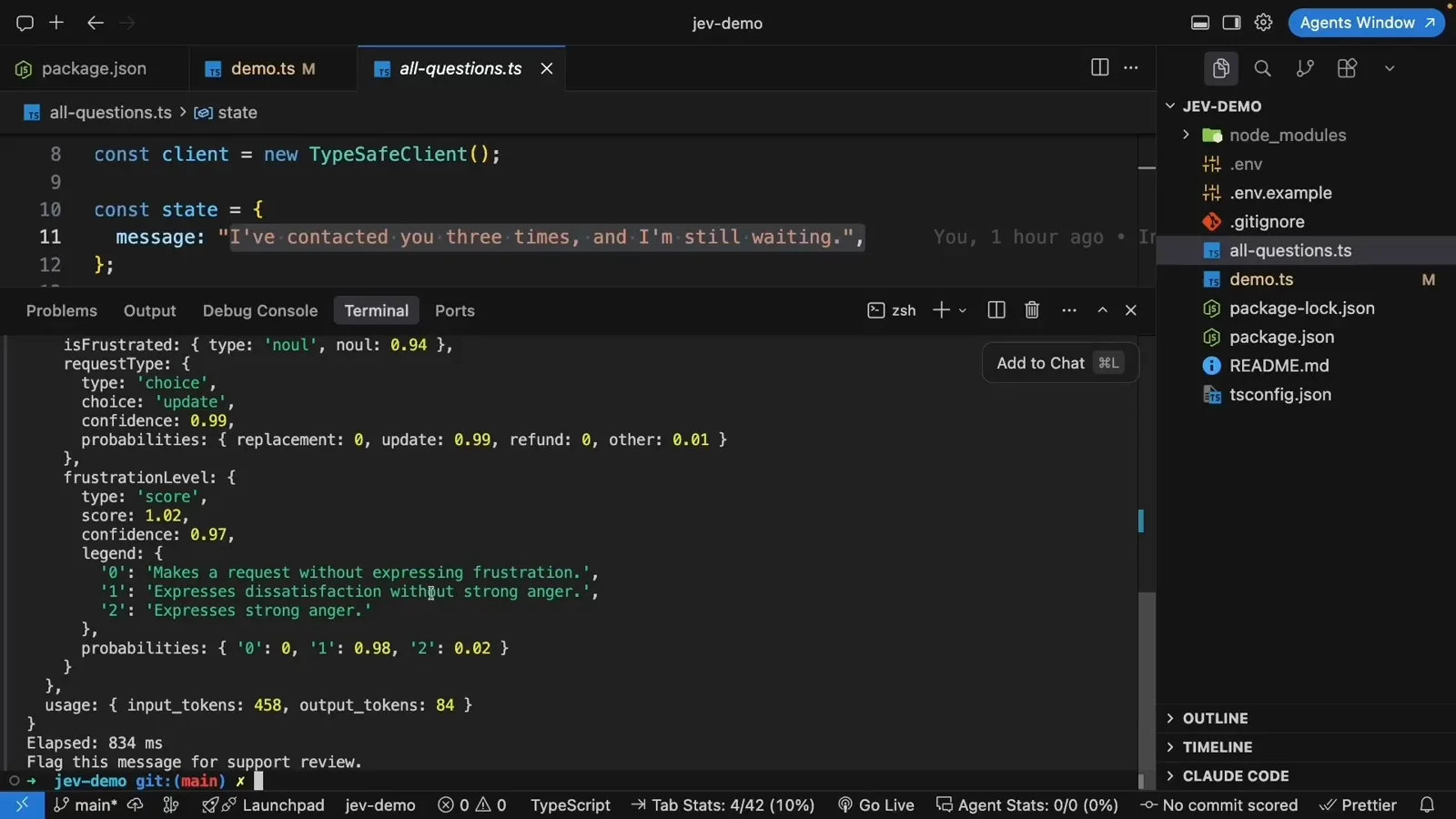This screenshot has width=1456, height=819.
Task: Kill terminal with the trash icon
Action: (1032, 310)
